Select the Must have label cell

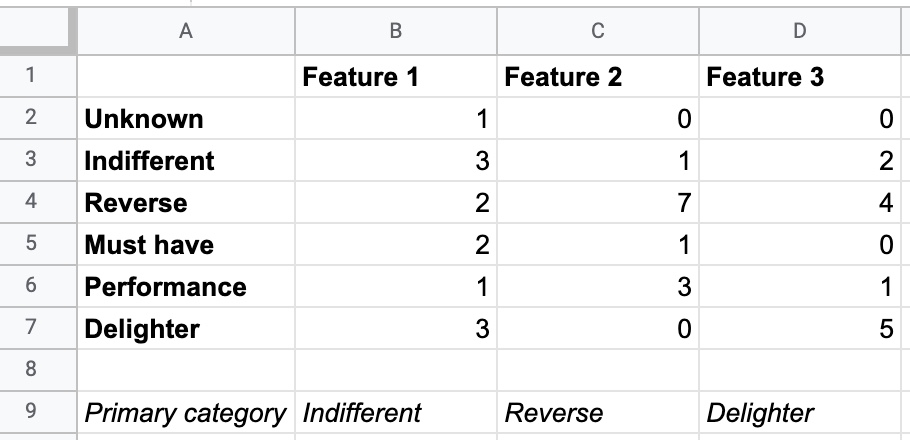(x=186, y=244)
